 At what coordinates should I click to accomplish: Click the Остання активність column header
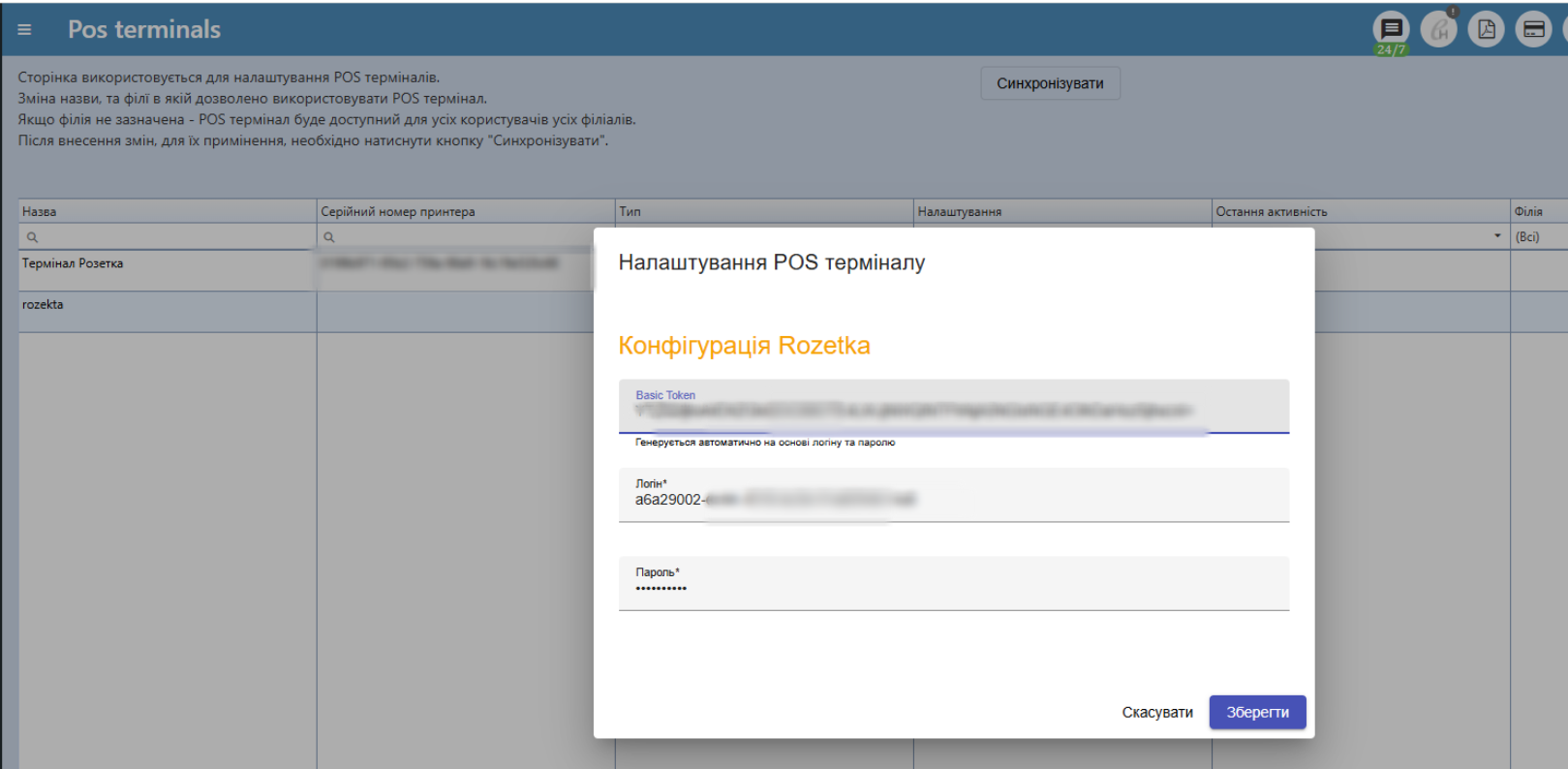coord(1361,211)
